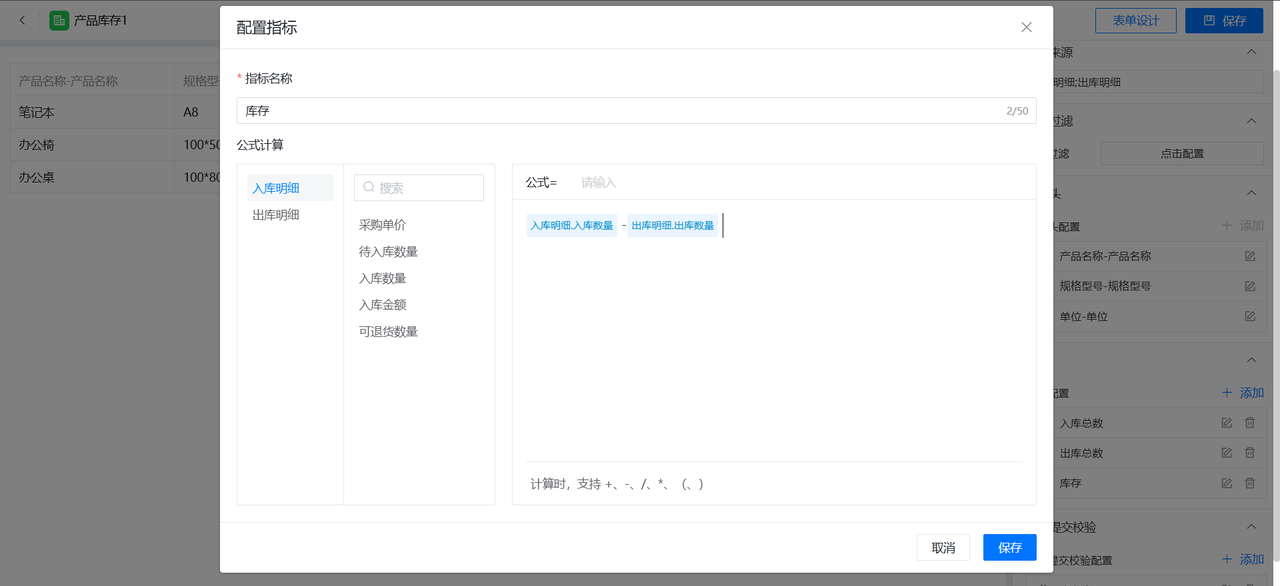Click edit icon for 库存 indicator

(1227, 483)
